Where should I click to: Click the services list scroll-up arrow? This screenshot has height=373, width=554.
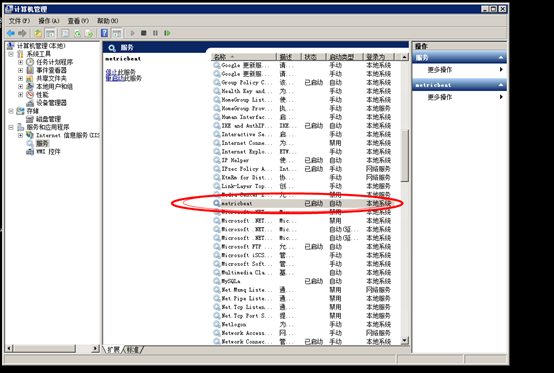point(405,57)
